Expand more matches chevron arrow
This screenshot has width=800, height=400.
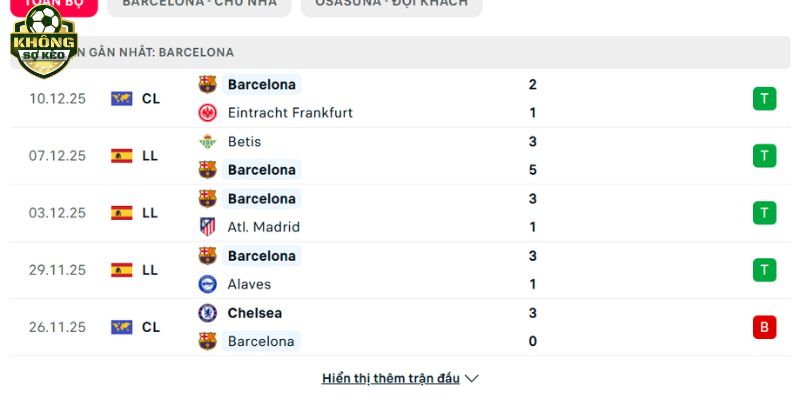[472, 379]
